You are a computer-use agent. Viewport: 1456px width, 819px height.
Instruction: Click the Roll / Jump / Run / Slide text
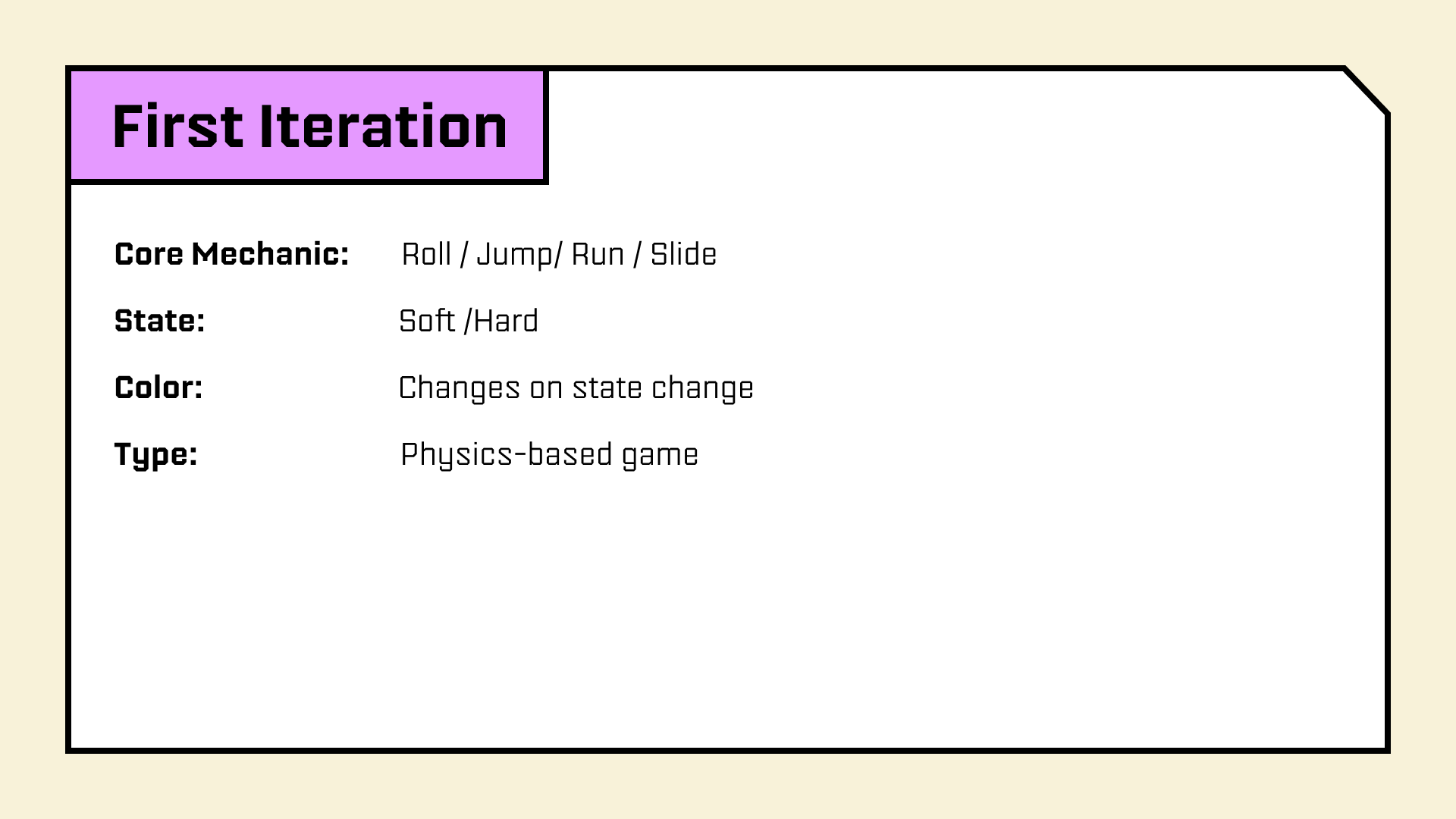point(559,255)
